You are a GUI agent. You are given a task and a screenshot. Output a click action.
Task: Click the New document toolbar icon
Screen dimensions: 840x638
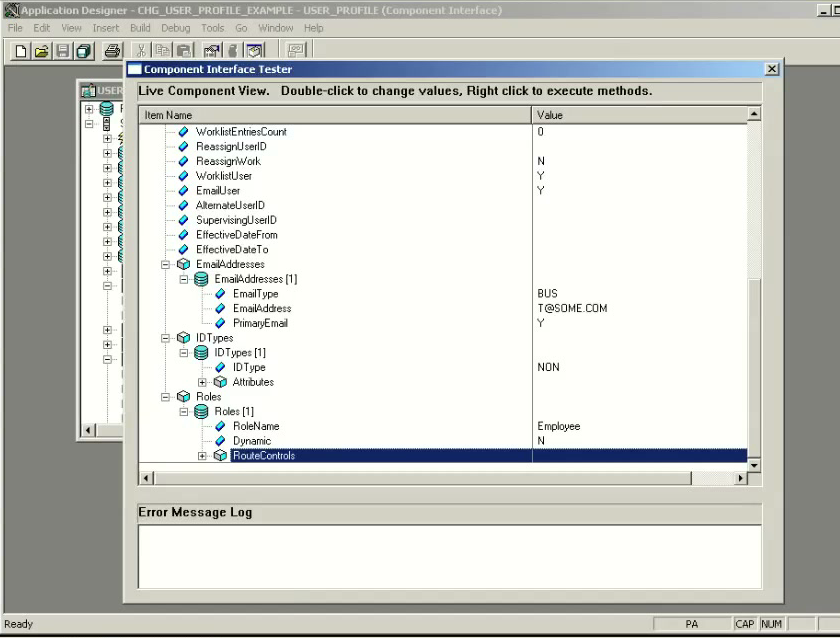pyautogui.click(x=20, y=51)
